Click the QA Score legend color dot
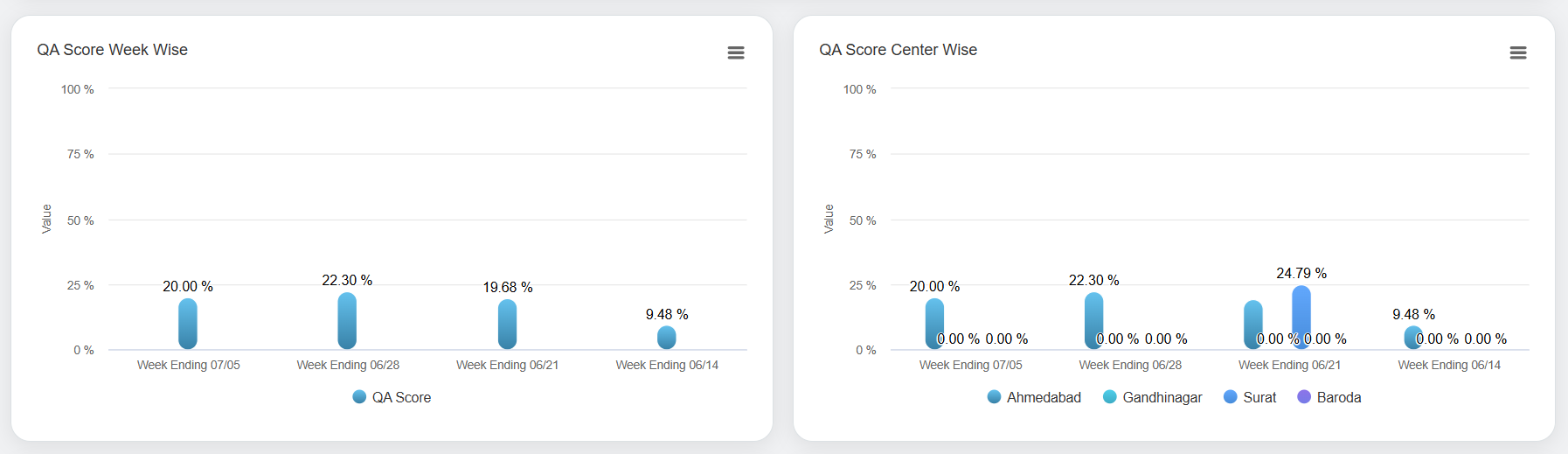 359,397
